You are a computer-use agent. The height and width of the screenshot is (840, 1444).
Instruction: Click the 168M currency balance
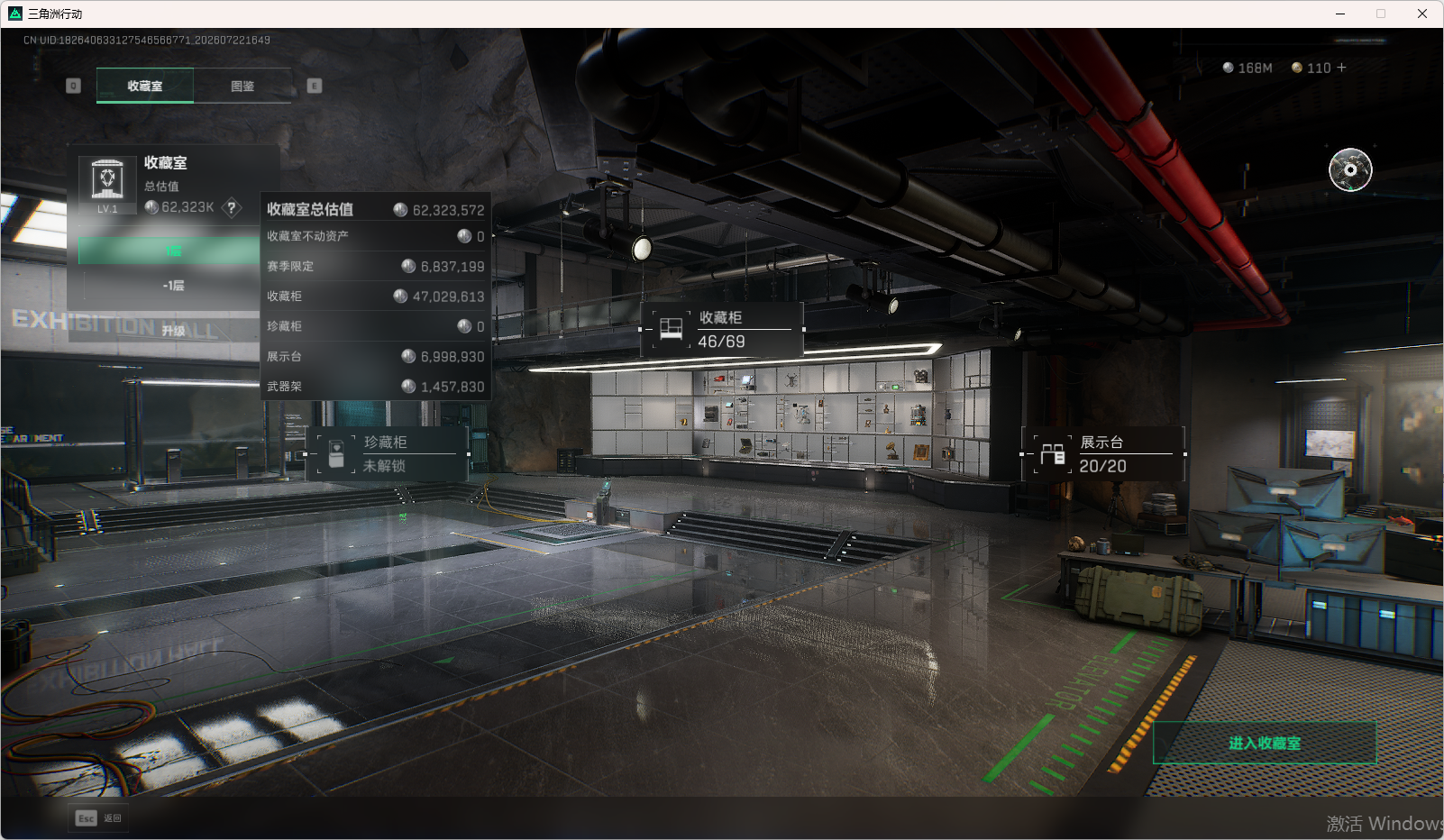[1248, 68]
